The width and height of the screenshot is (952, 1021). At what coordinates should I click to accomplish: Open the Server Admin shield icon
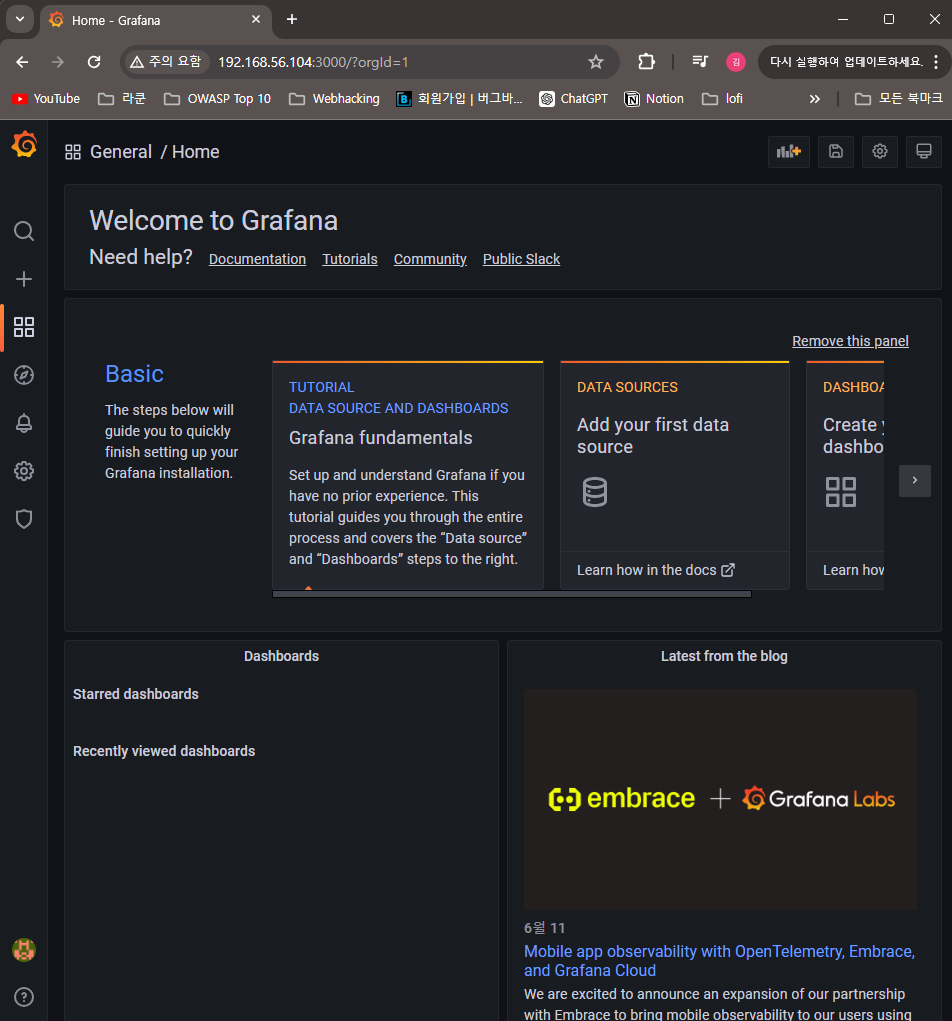coord(24,519)
